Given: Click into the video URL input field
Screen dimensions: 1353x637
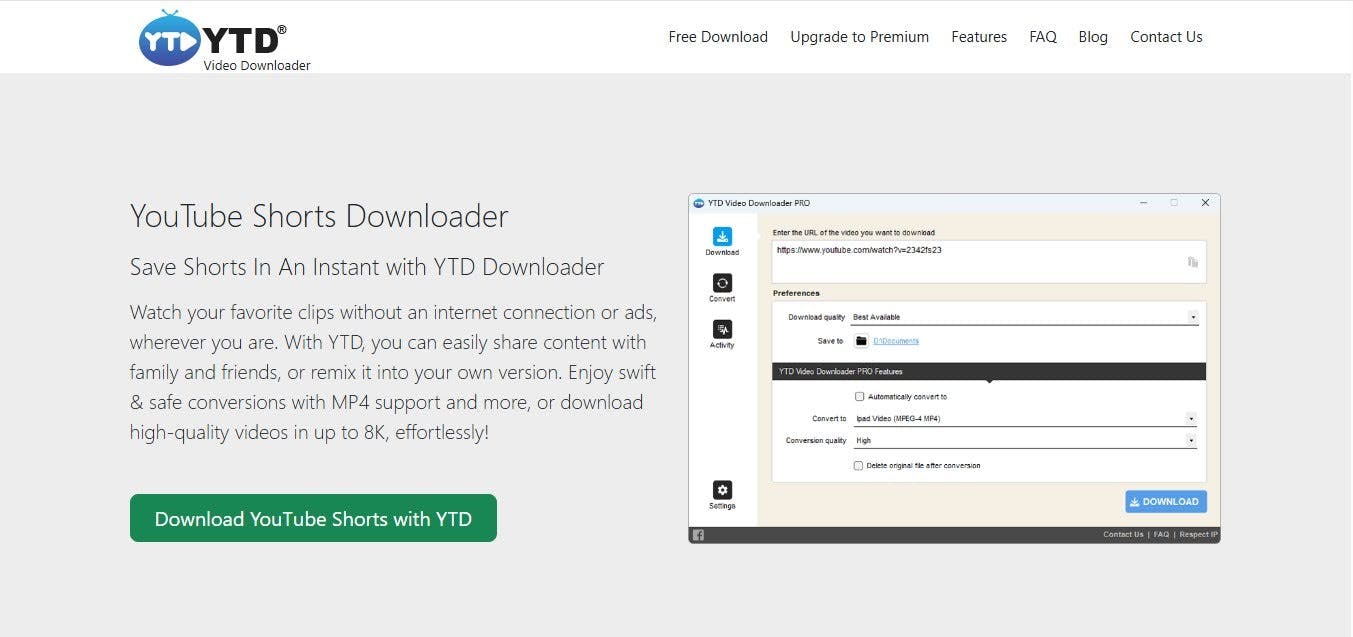Looking at the screenshot, I should [989, 261].
